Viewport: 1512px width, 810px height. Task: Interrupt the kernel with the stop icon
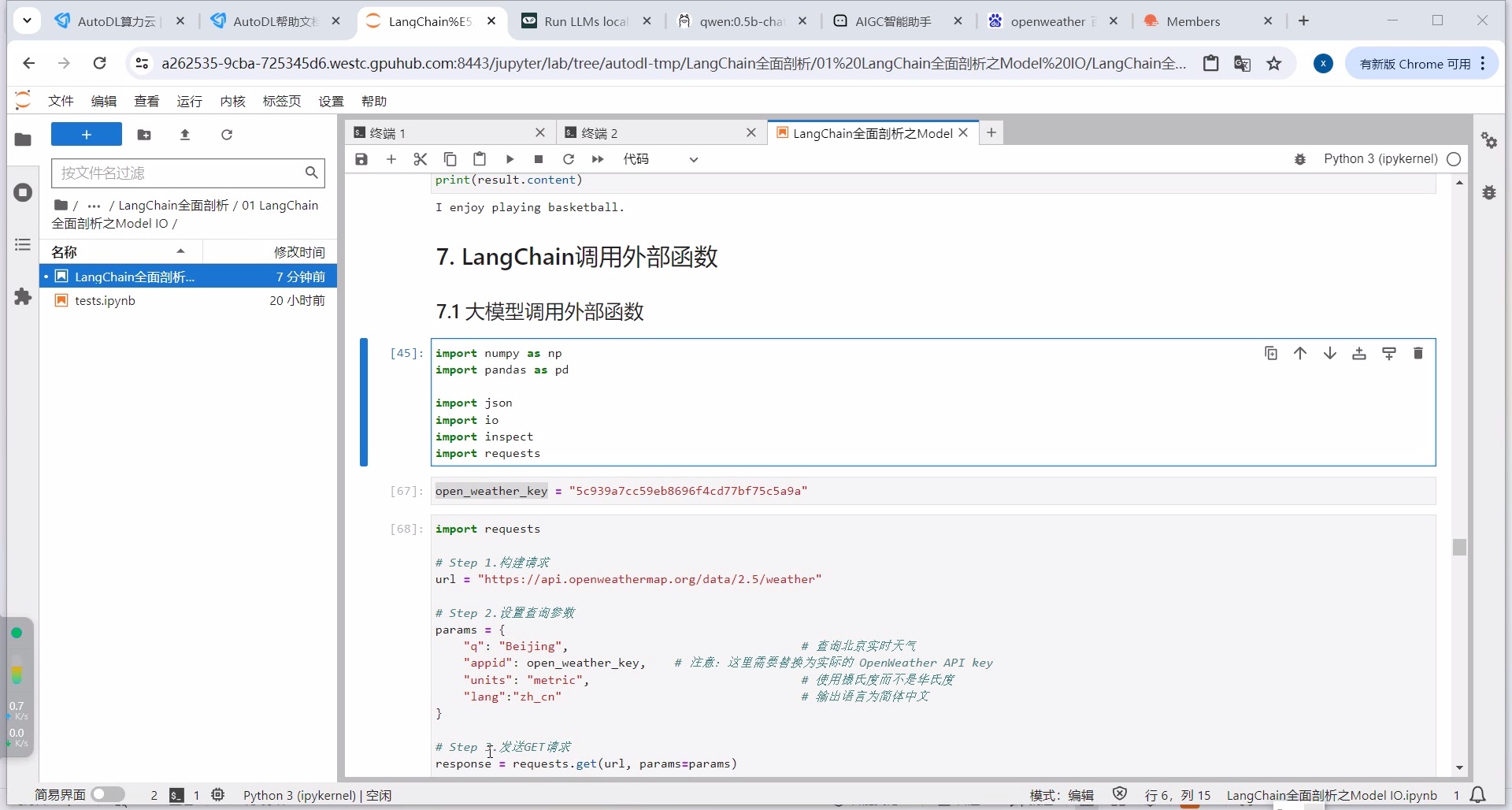[539, 159]
